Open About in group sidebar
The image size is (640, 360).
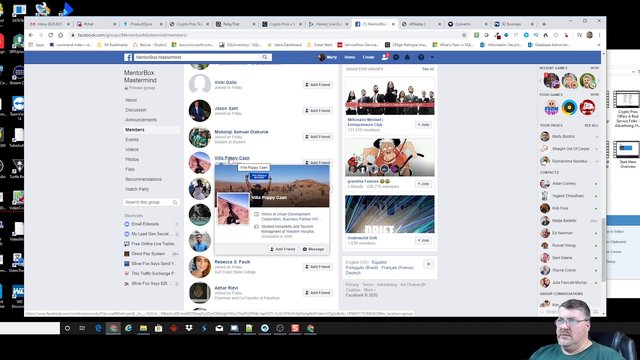(x=131, y=100)
